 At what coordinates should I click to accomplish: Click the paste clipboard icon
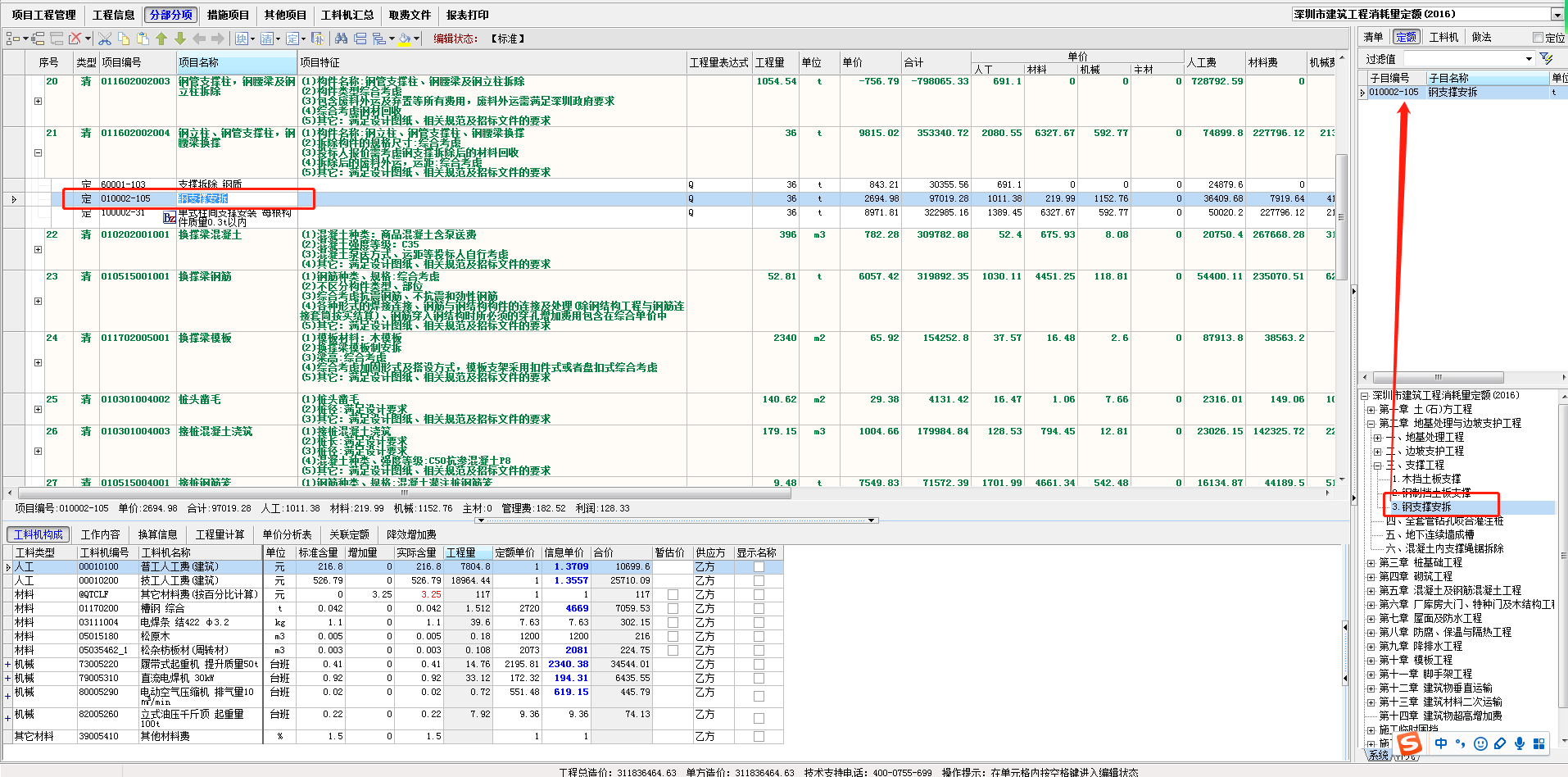(143, 39)
